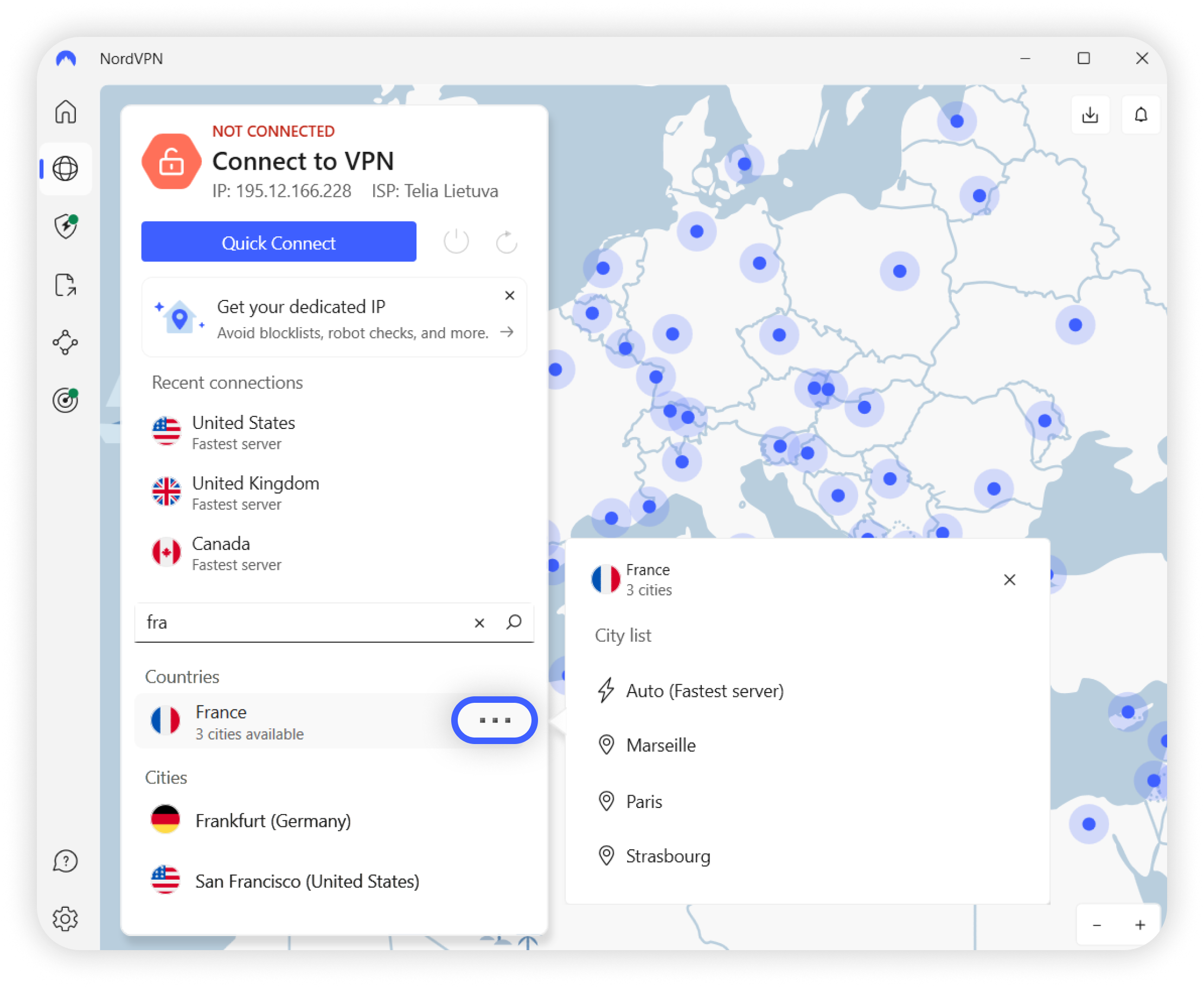Image resolution: width=1204 pixels, height=987 pixels.
Task: Open Dark Web Monitor radar icon
Action: point(66,400)
